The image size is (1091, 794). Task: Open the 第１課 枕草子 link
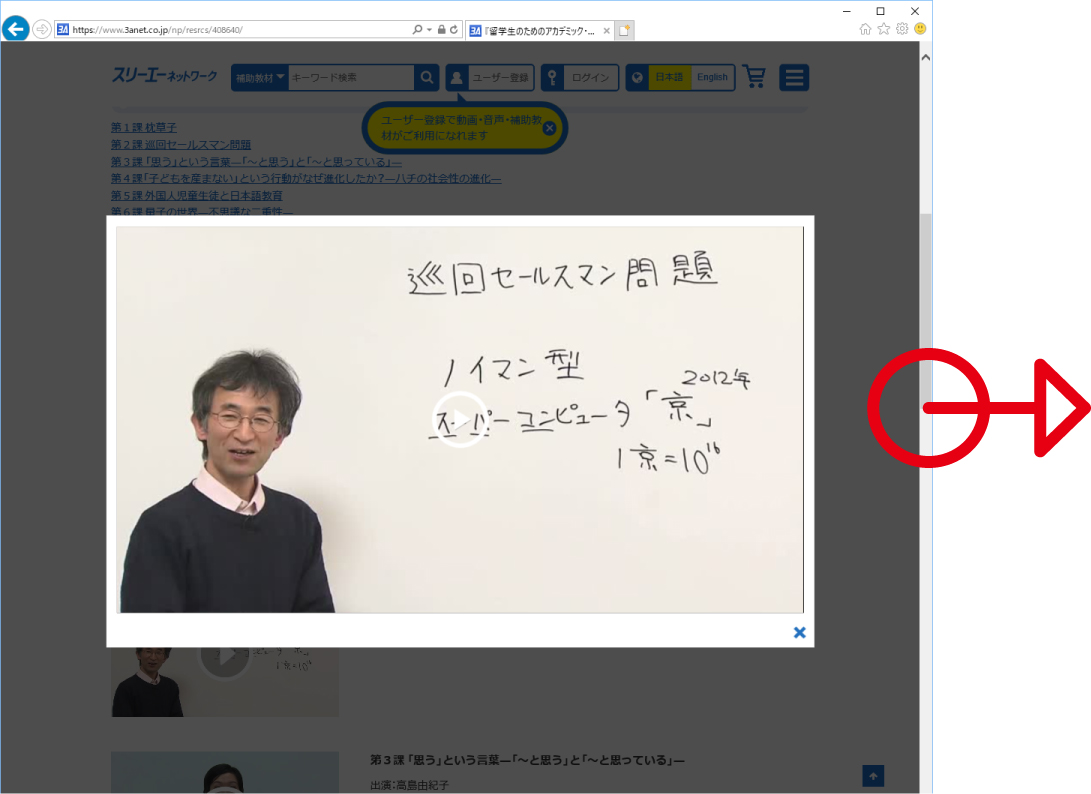click(x=144, y=127)
